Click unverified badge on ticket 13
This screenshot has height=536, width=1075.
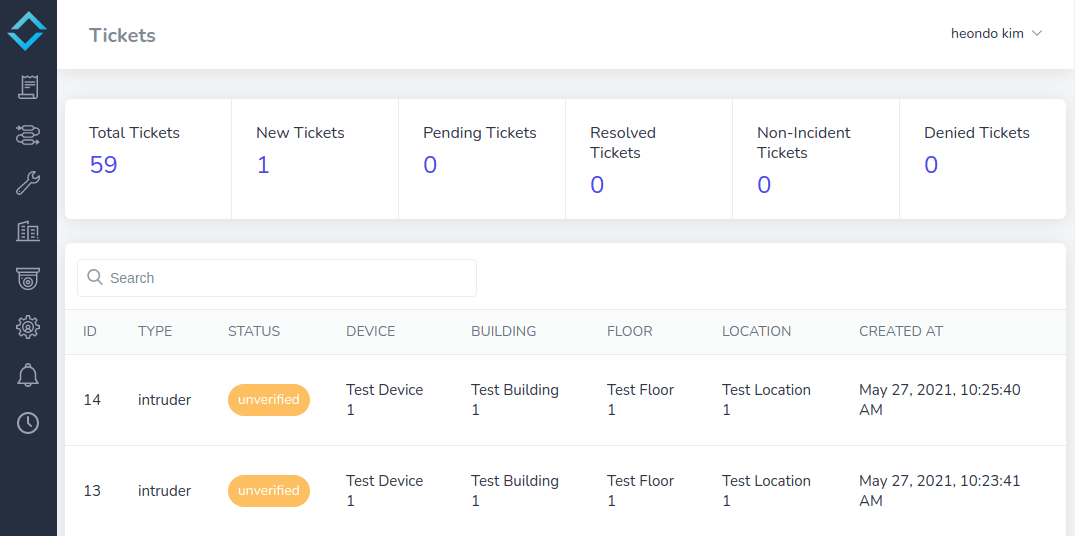click(269, 491)
